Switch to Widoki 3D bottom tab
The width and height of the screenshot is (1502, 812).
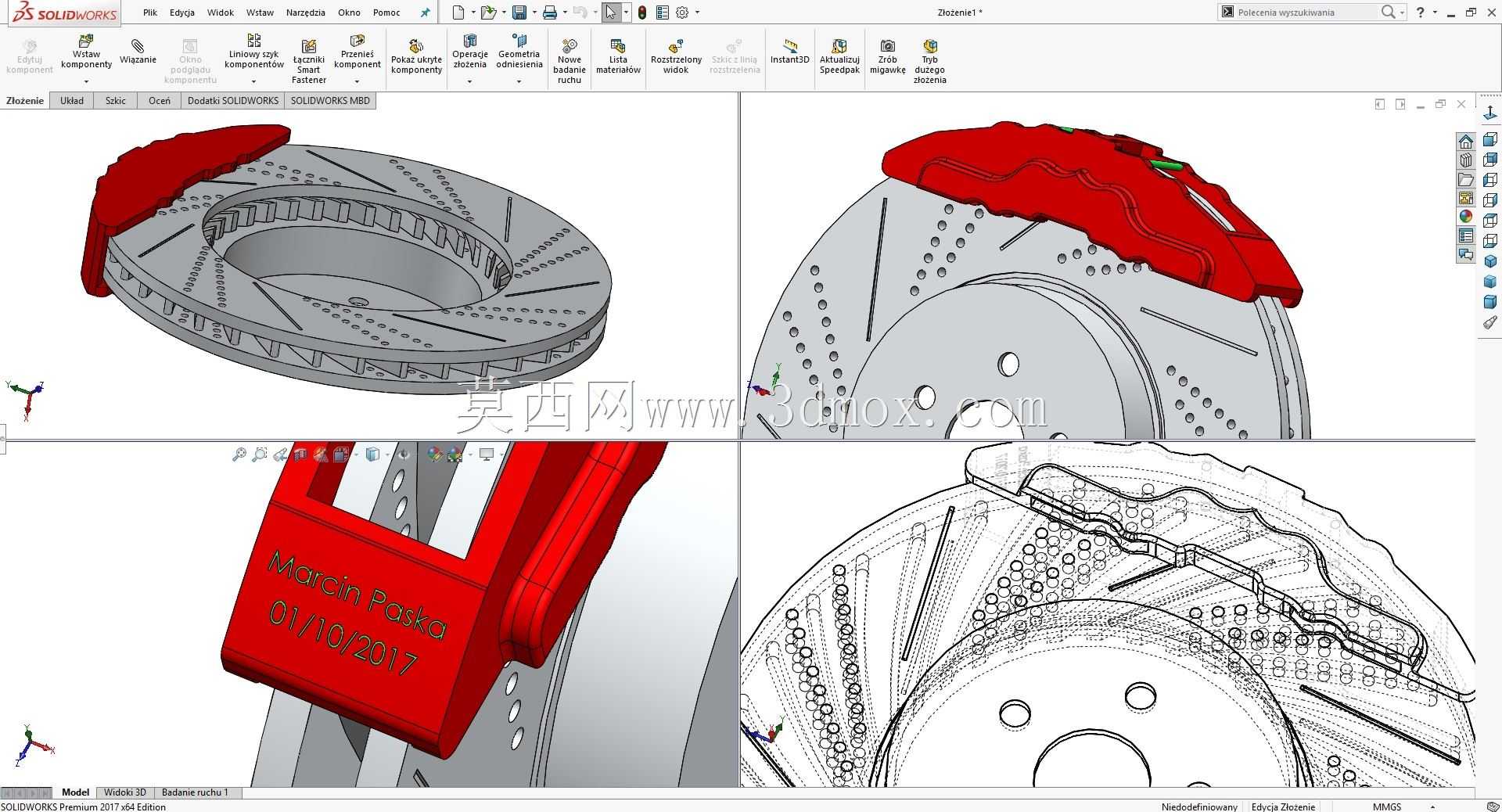tap(125, 792)
